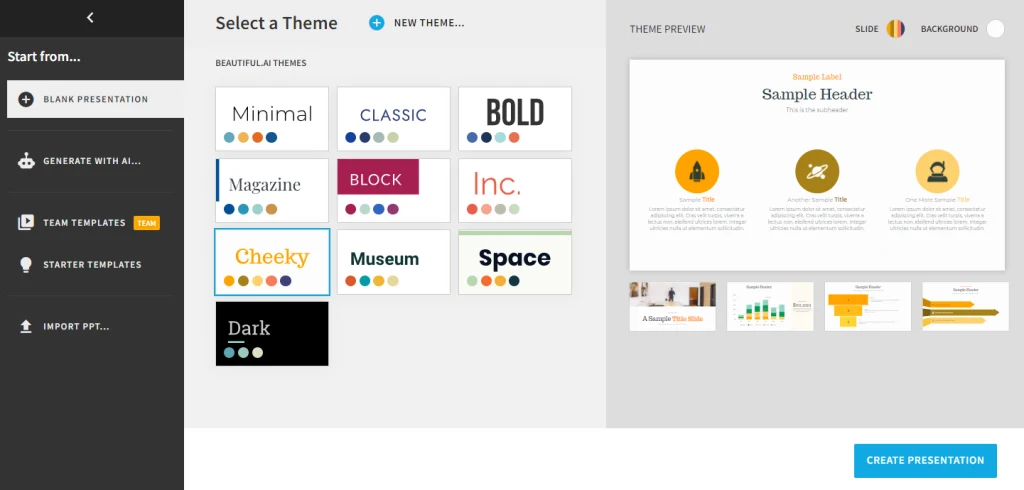Click the funnel diagram preview thumbnail

coord(868,306)
